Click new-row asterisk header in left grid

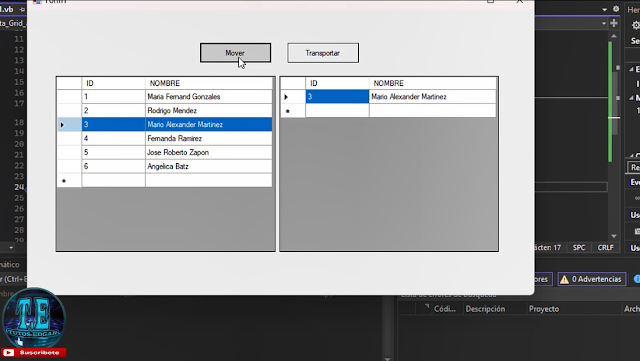click(x=69, y=180)
